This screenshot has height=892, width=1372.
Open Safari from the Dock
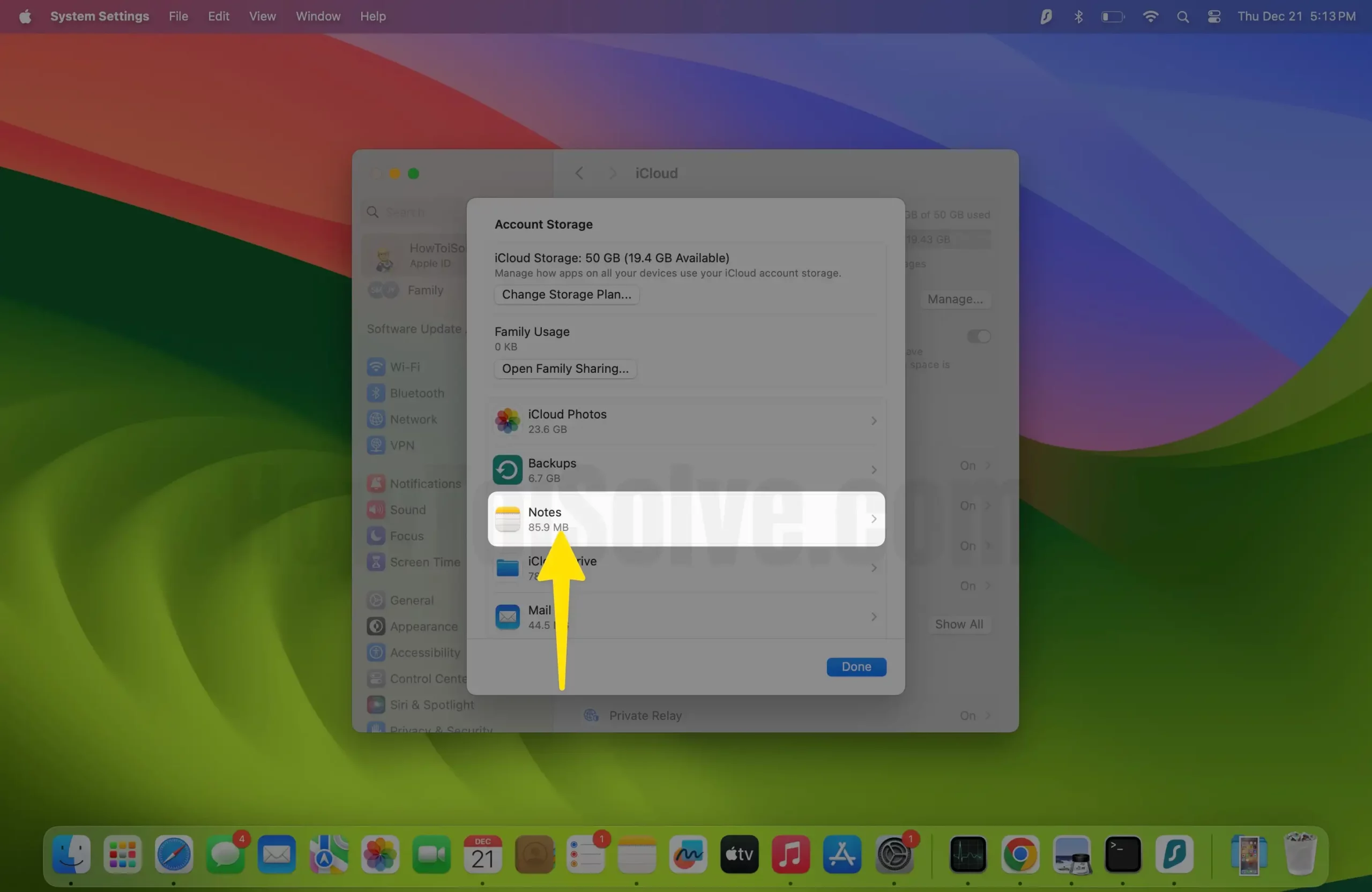(174, 853)
